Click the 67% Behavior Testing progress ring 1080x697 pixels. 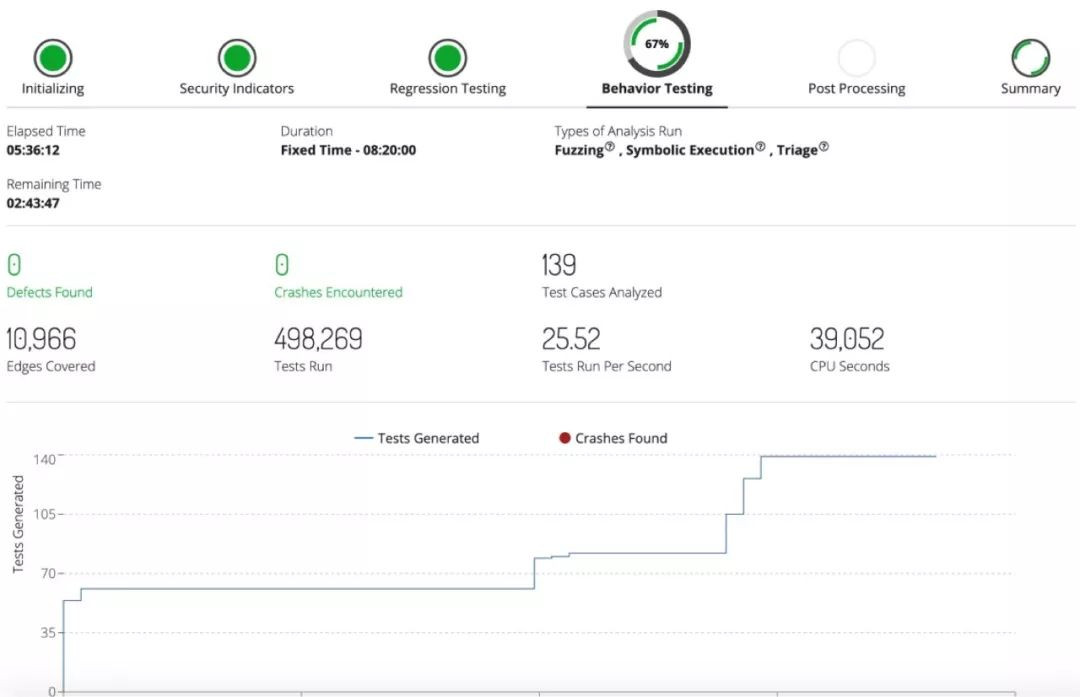point(657,44)
